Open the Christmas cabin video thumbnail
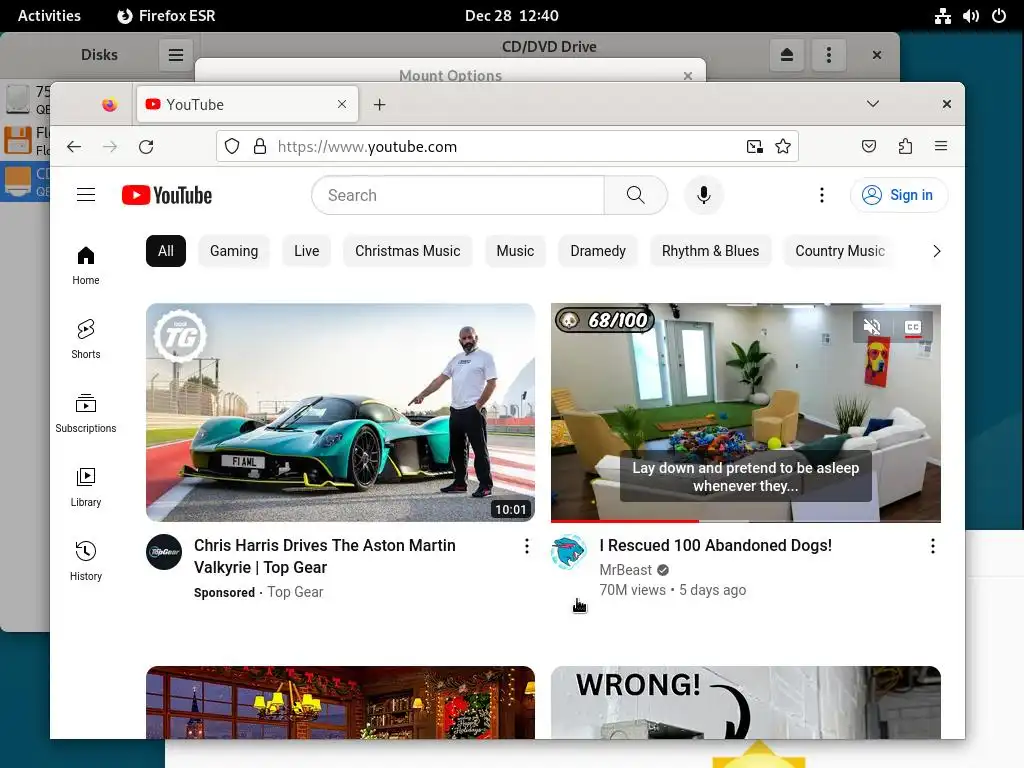 [x=340, y=702]
